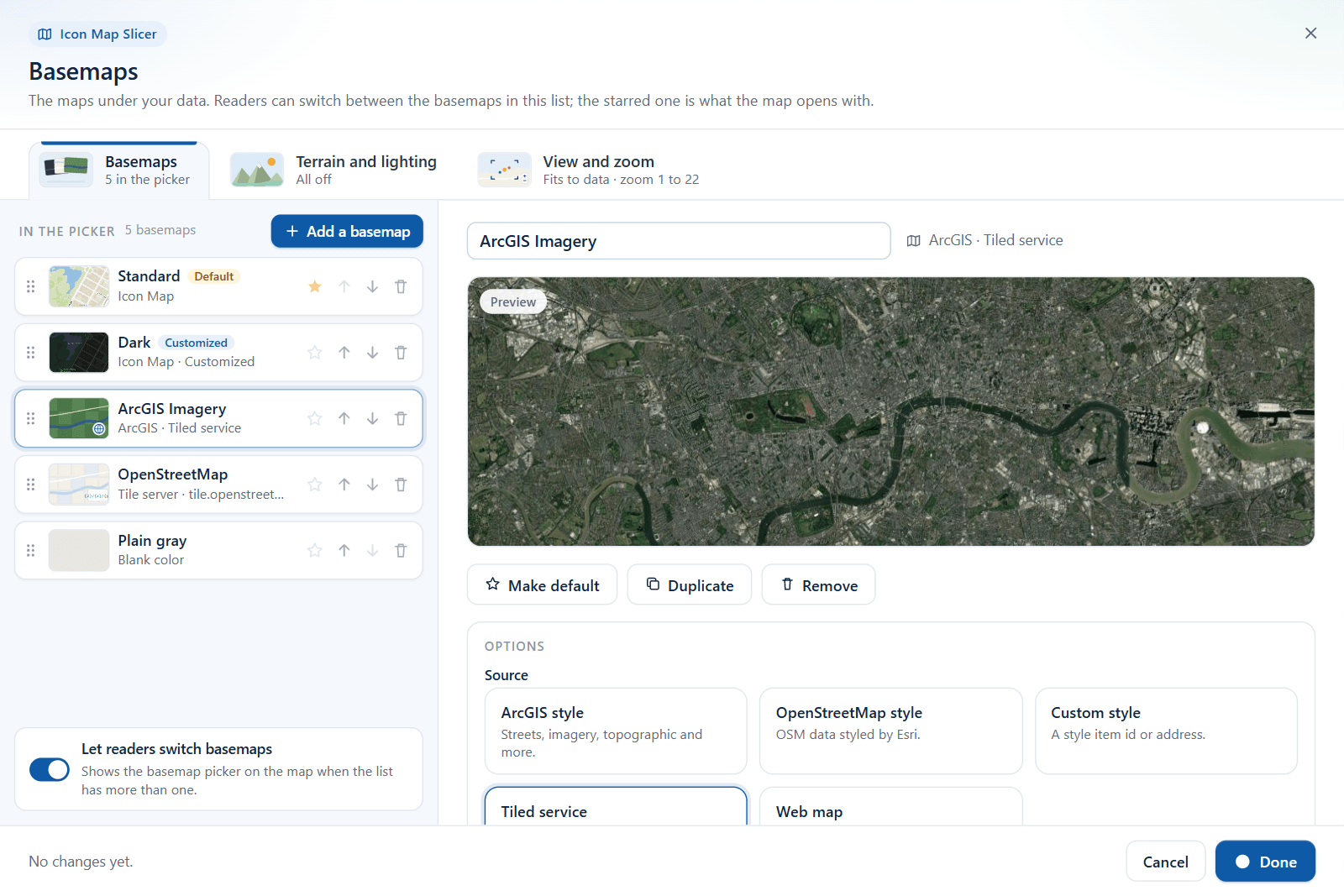Select the ArcGIS style source option
1344x896 pixels.
coord(616,731)
